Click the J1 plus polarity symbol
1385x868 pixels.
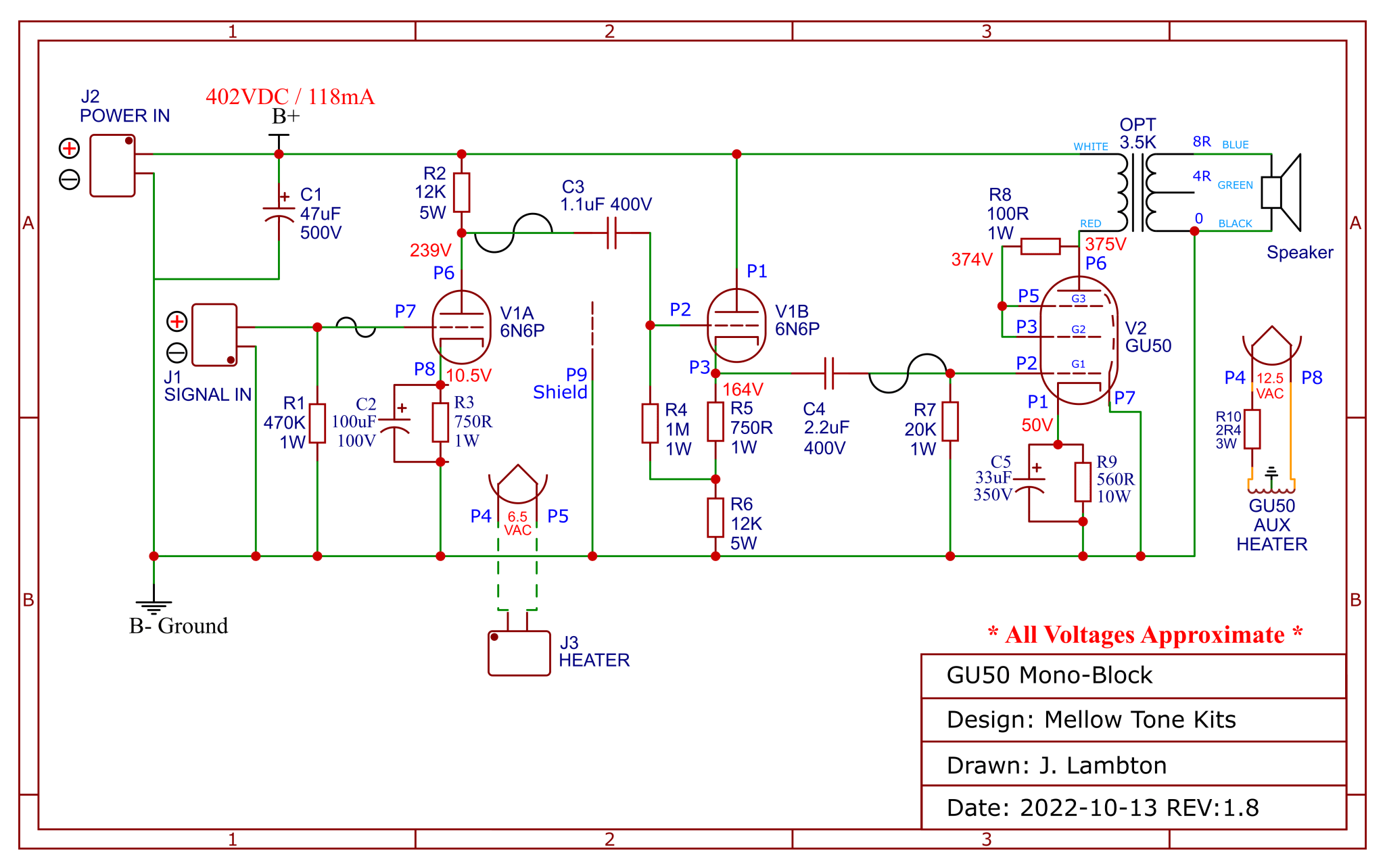(x=177, y=321)
